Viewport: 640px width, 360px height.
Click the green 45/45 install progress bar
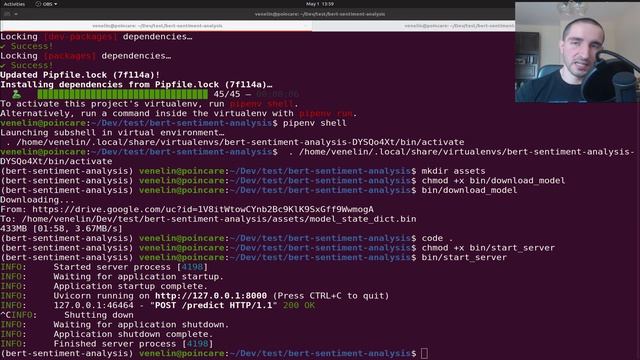122,94
